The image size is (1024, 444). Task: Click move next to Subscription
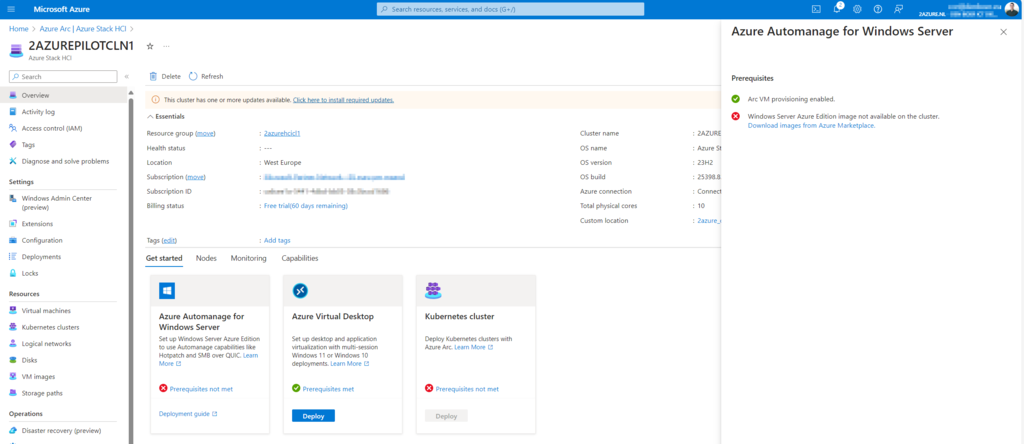pyautogui.click(x=195, y=177)
